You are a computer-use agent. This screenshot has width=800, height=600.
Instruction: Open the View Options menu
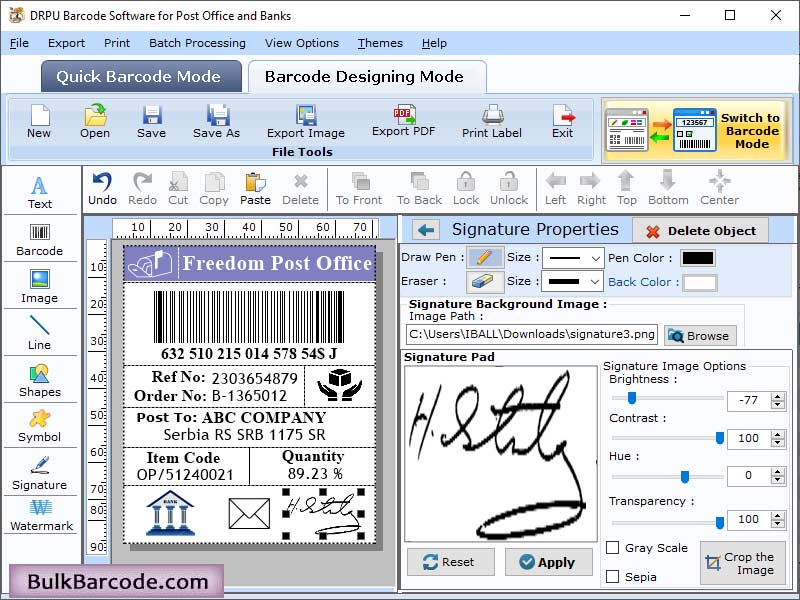pos(302,43)
